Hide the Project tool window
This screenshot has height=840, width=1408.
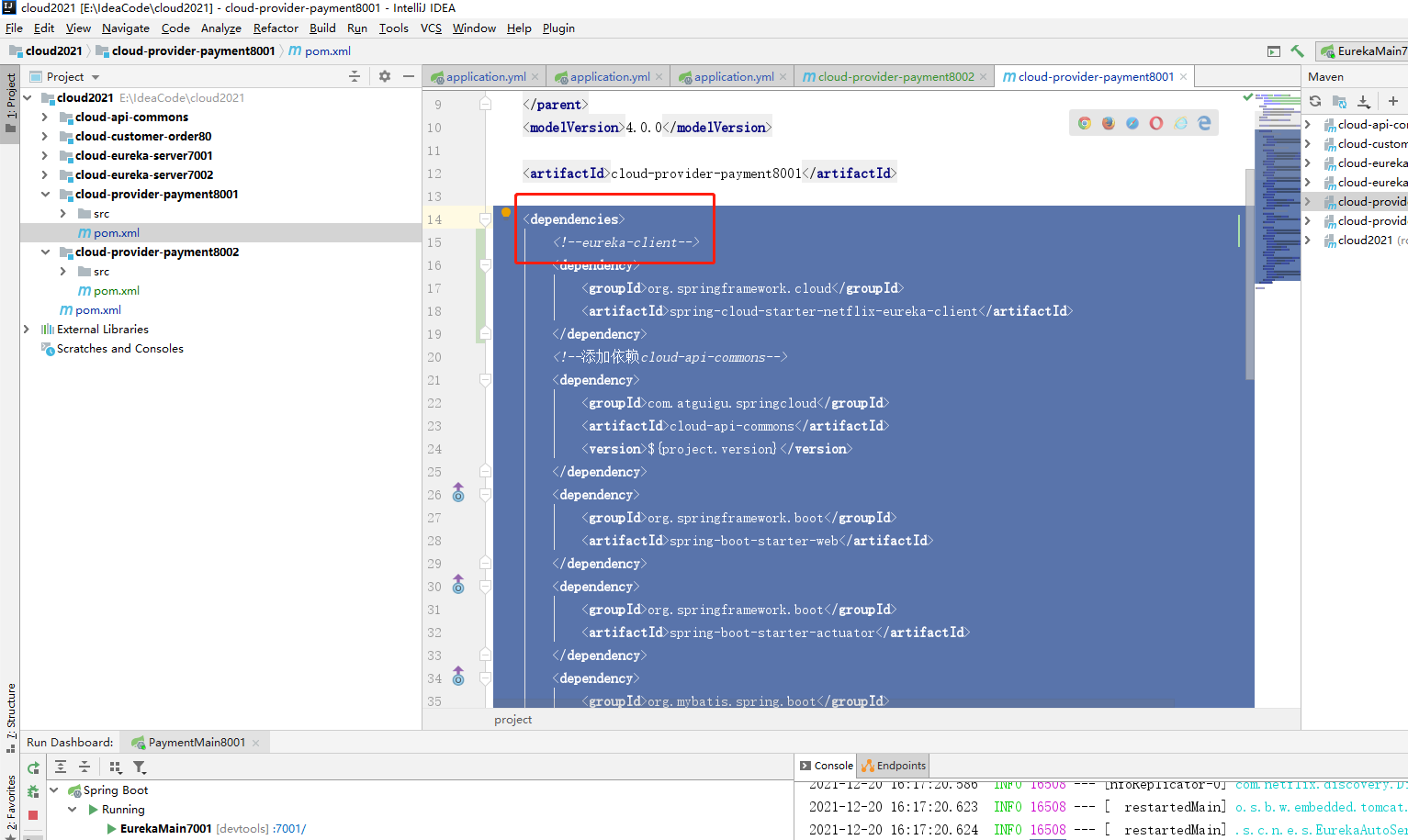409,76
